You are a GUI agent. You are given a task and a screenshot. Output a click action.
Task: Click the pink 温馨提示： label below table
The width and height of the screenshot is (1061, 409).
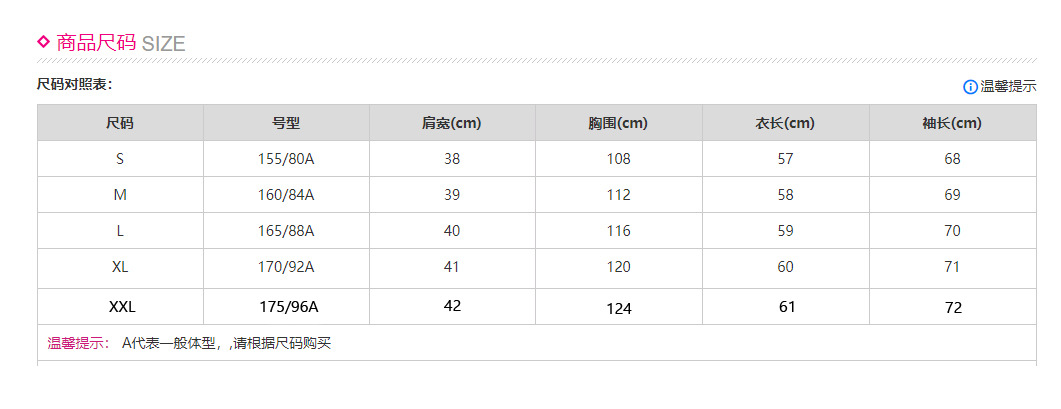(x=79, y=344)
